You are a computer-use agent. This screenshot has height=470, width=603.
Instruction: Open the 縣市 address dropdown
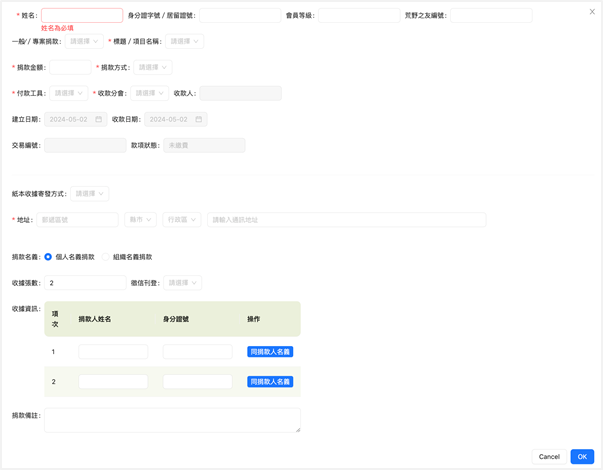140,220
